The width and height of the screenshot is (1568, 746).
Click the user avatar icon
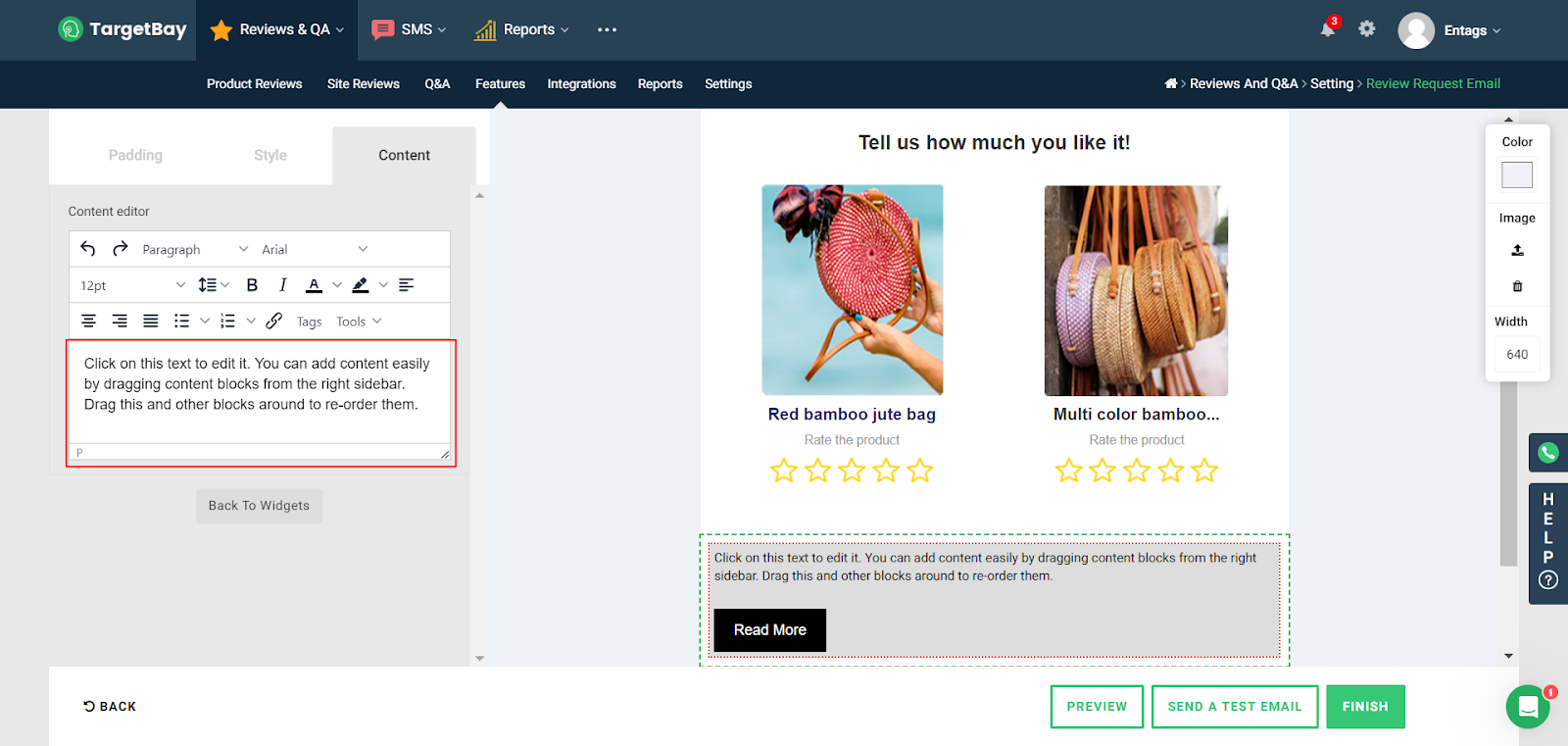click(x=1416, y=30)
